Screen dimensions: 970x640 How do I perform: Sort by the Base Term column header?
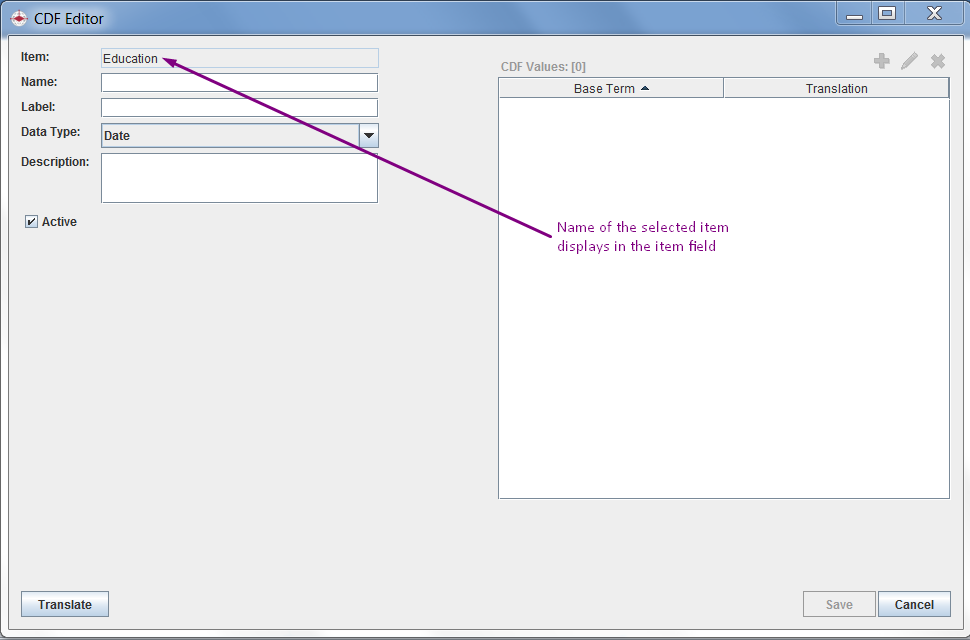(604, 89)
